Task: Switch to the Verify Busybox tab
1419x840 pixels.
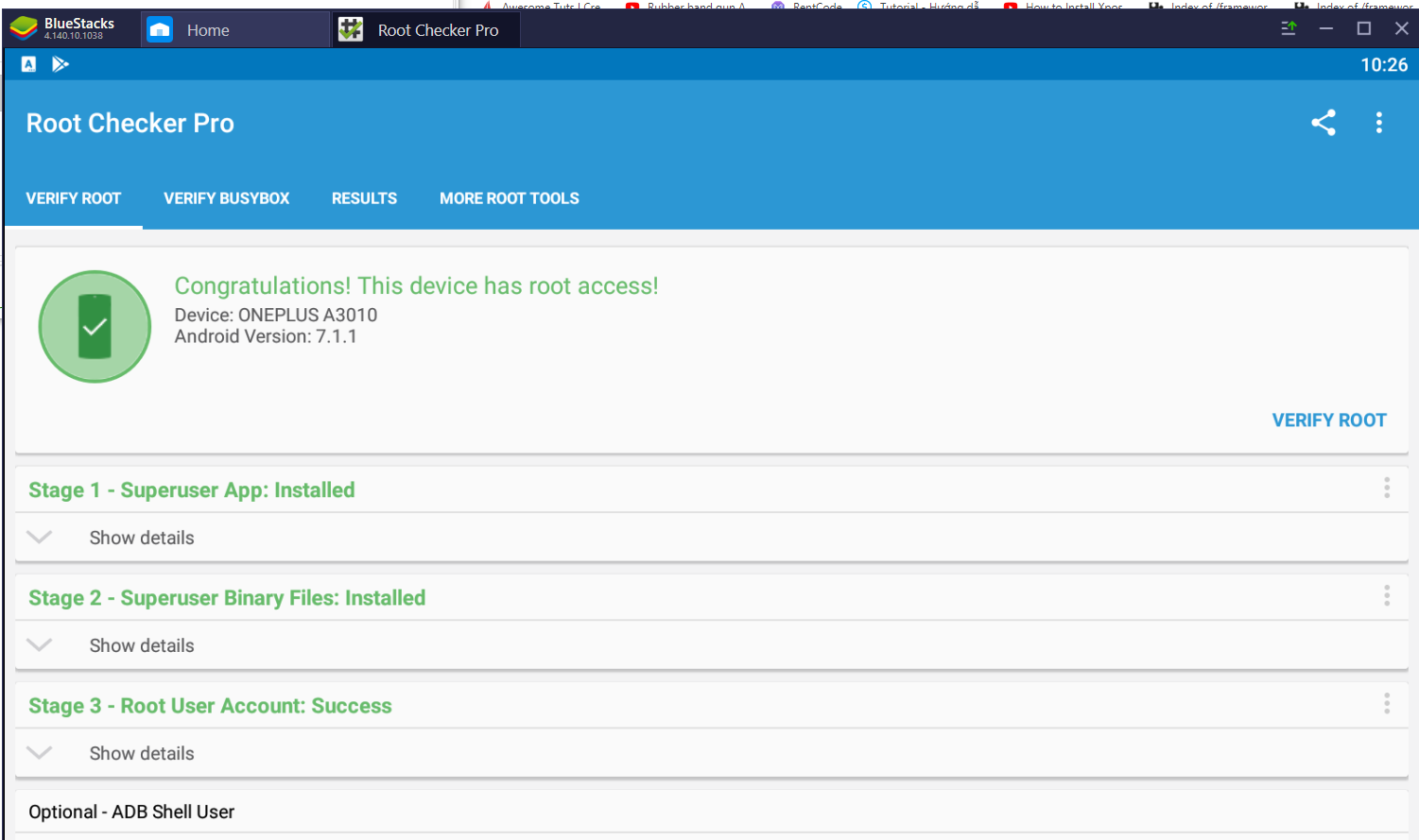Action: click(227, 198)
